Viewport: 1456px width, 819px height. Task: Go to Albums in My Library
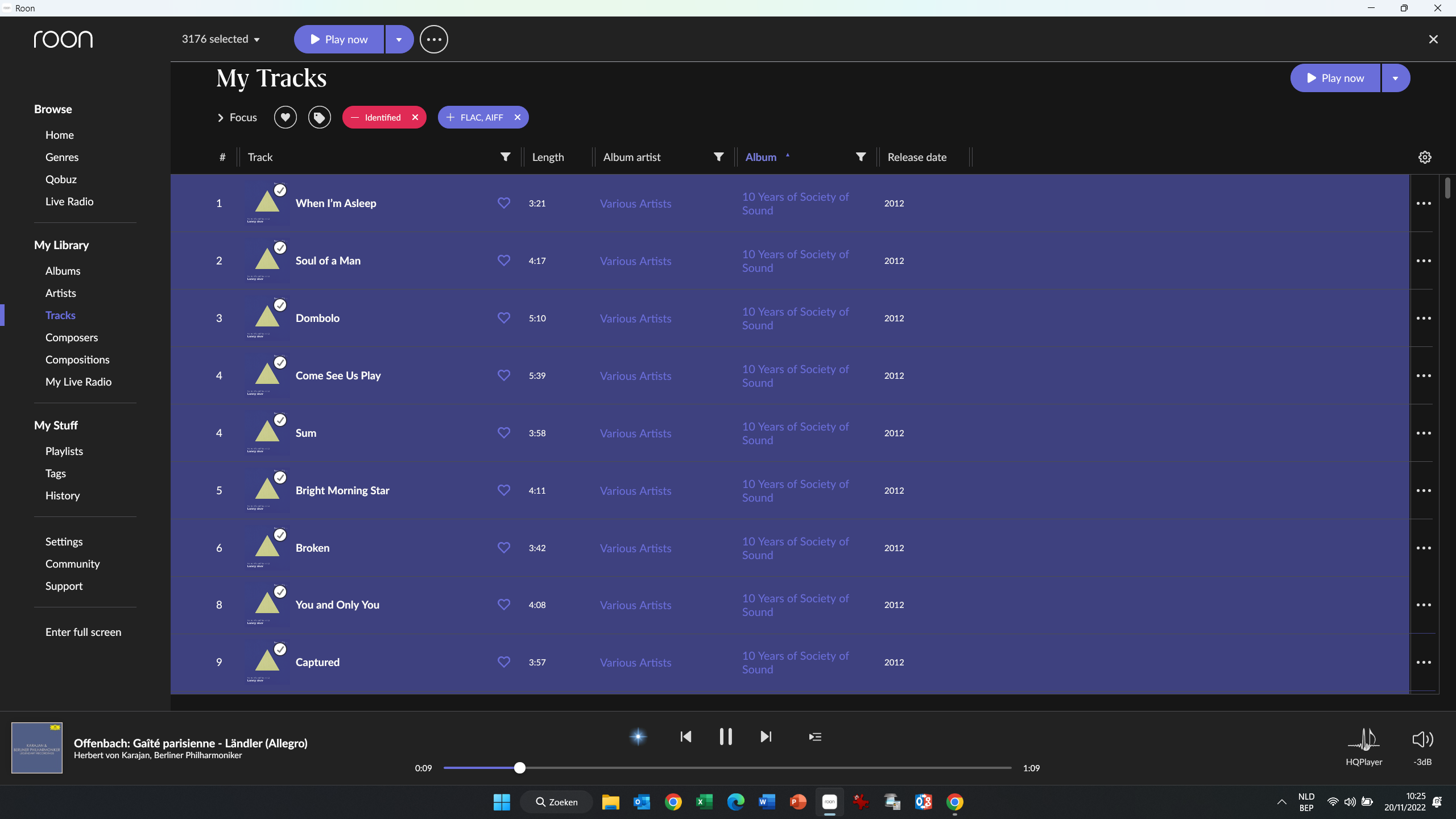(63, 271)
